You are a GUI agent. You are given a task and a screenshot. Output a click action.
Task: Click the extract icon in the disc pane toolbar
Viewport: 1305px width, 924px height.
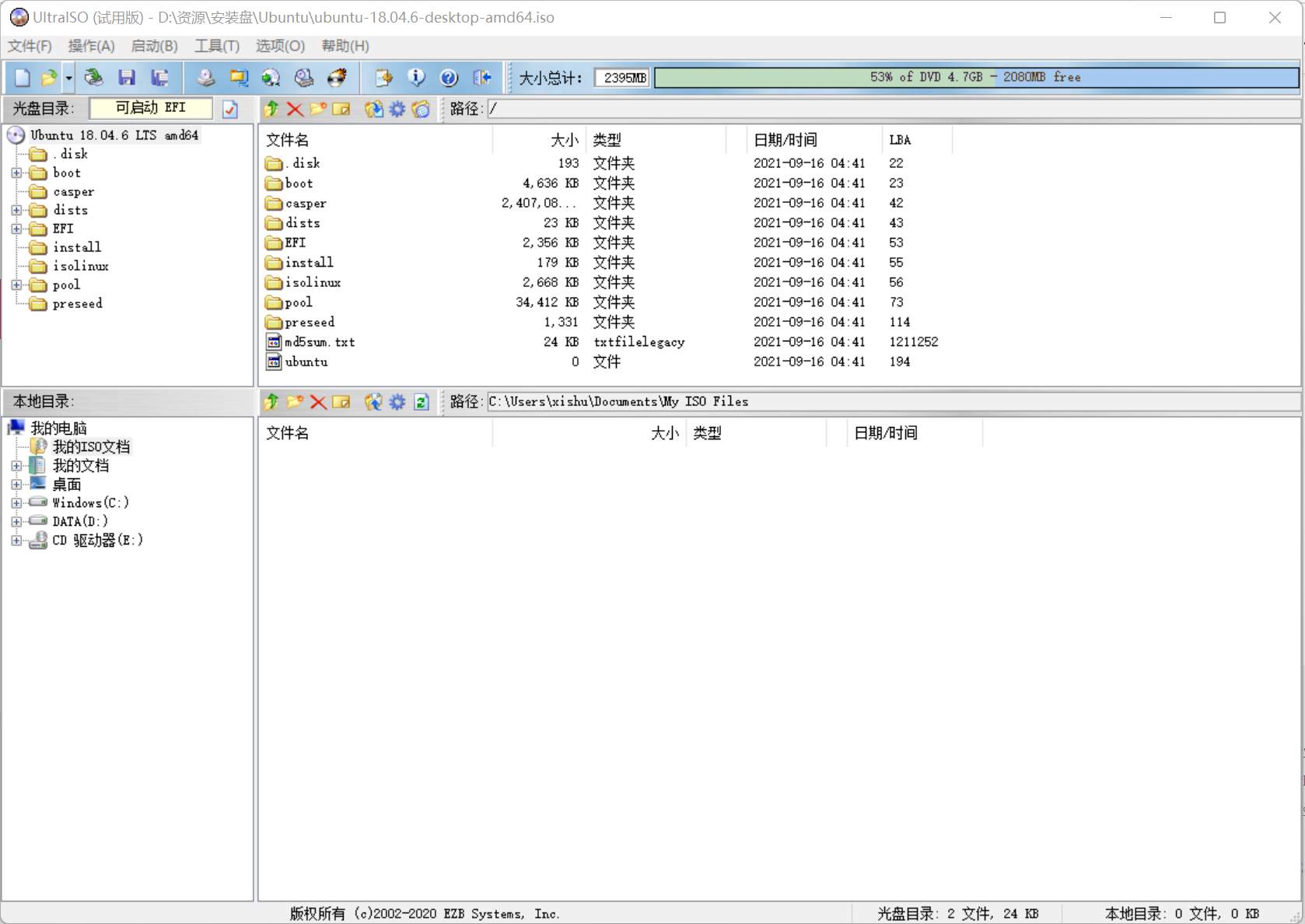click(x=374, y=109)
